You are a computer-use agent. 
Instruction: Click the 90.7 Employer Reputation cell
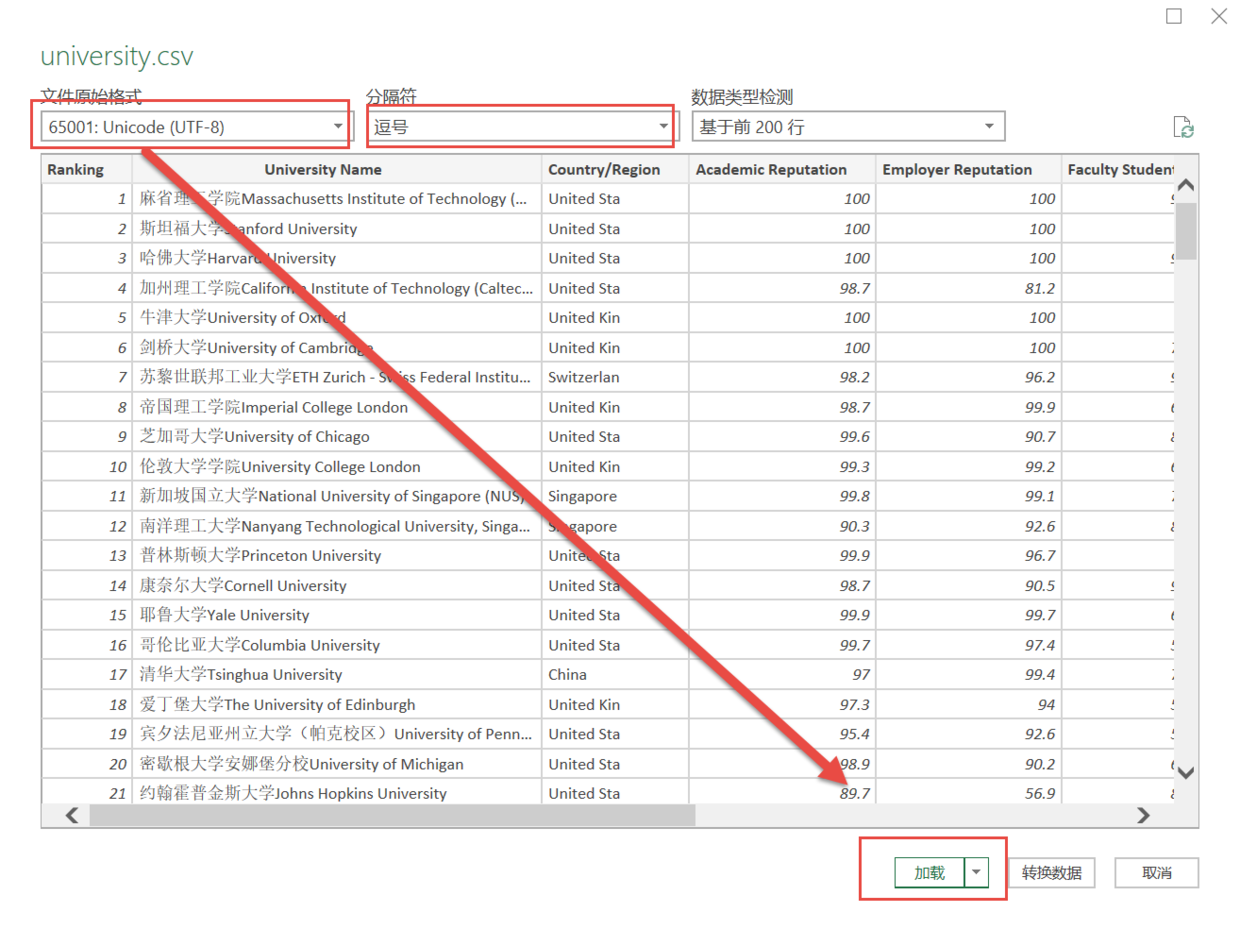pos(969,437)
